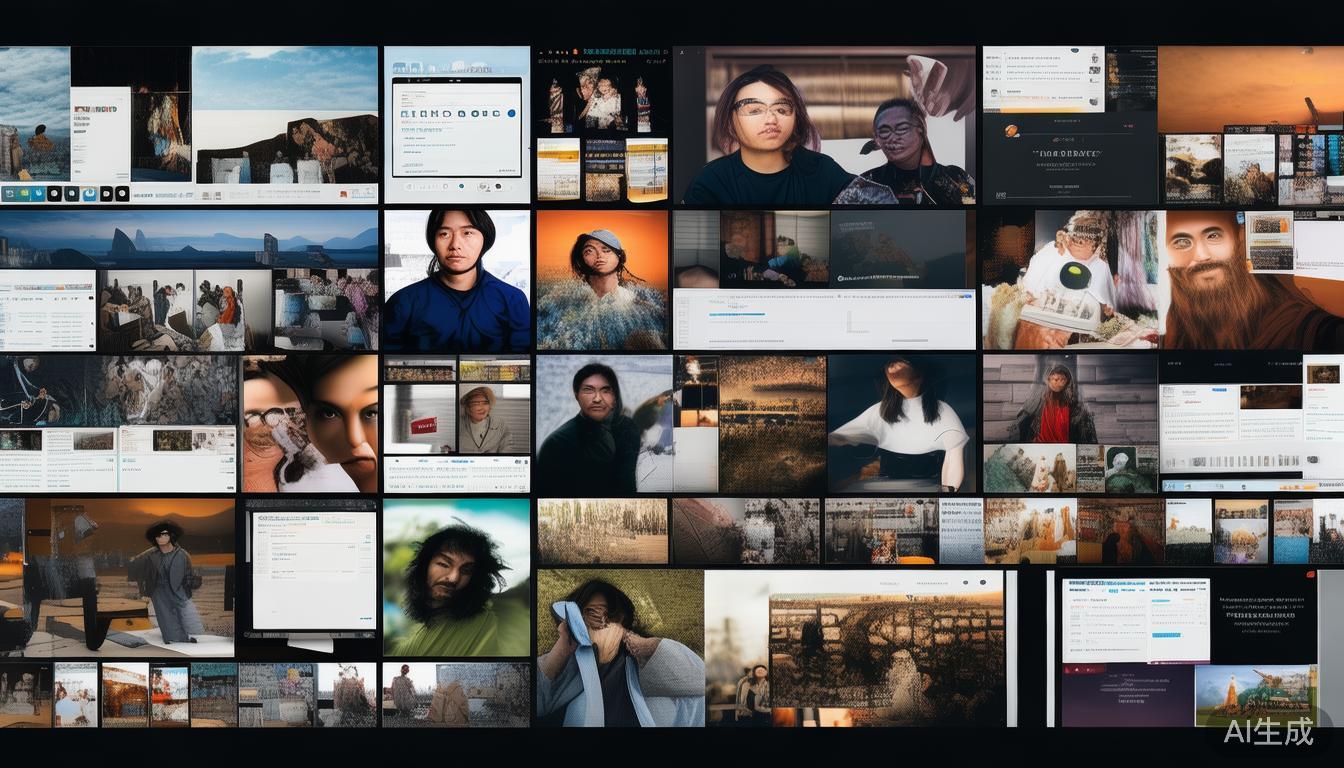This screenshot has width=1344, height=768.
Task: Click the white document window in the bottom-left monitor
Action: (312, 571)
